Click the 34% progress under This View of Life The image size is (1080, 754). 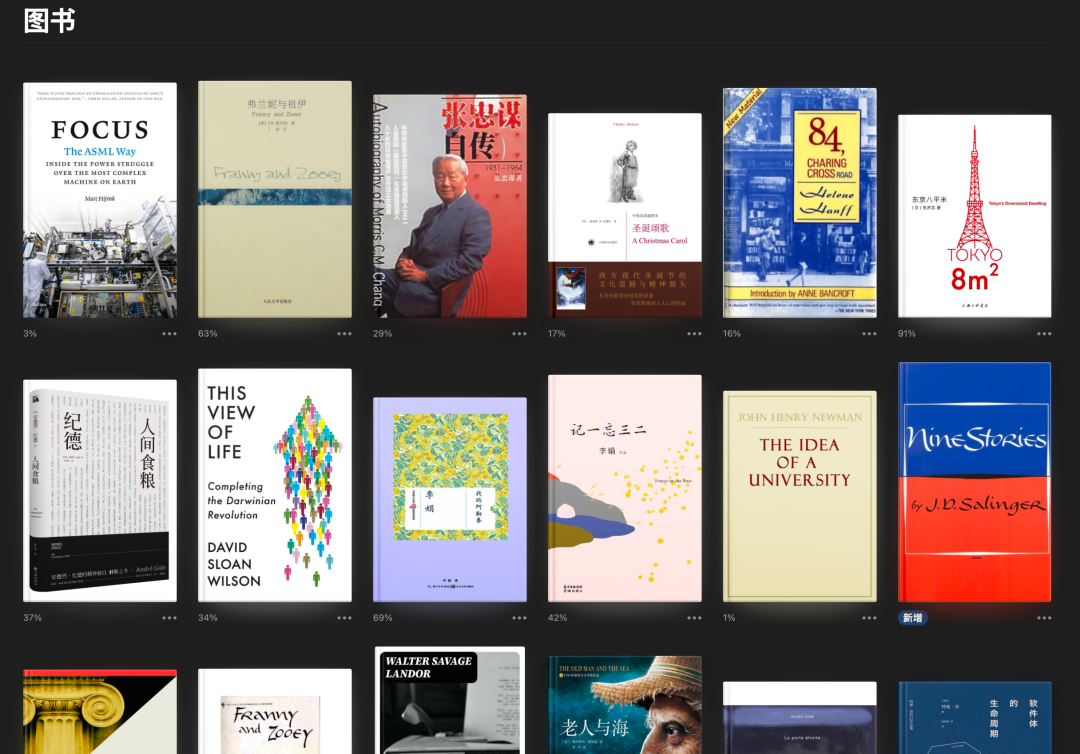[207, 618]
